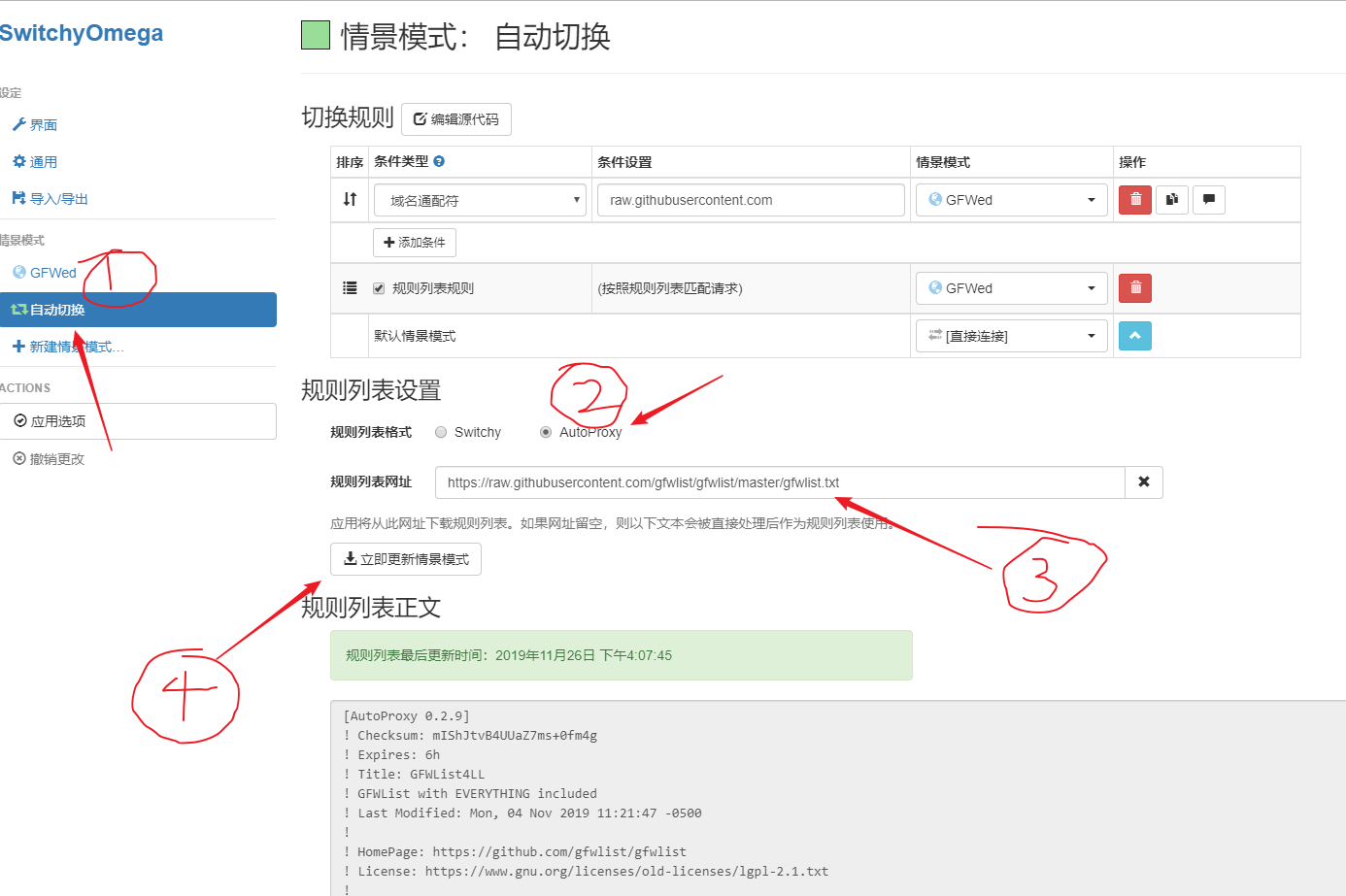Image resolution: width=1346 pixels, height=896 pixels.
Task: Click the edit pencil icon in 编辑源代码 button
Action: [420, 119]
